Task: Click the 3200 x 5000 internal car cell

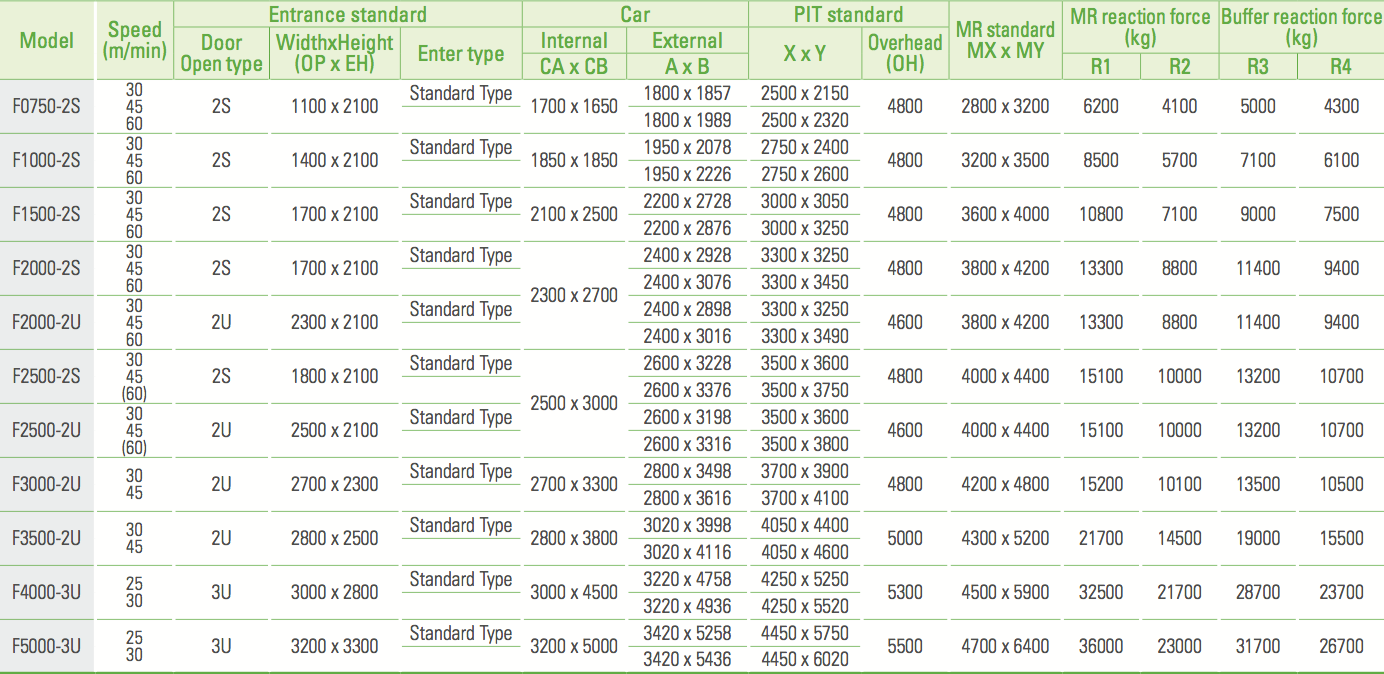Action: pyautogui.click(x=574, y=646)
